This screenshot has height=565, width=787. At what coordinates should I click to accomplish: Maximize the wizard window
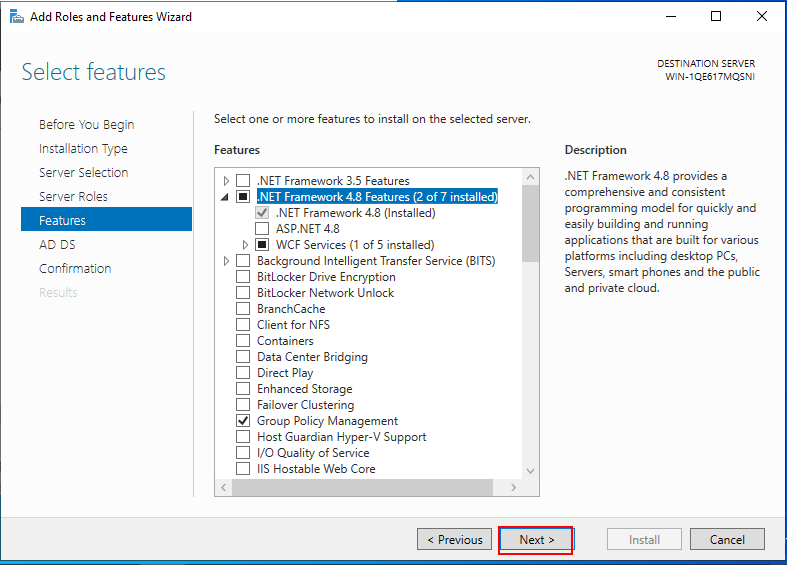[x=716, y=16]
